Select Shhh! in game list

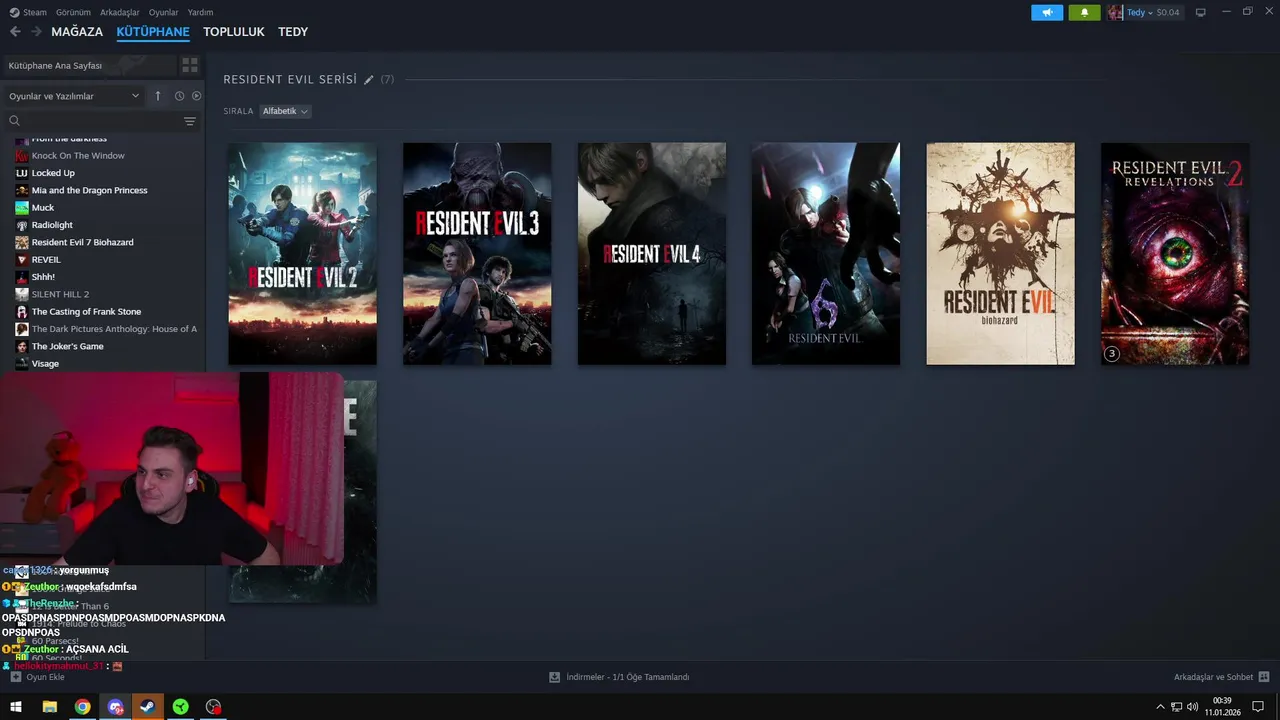[x=43, y=277]
